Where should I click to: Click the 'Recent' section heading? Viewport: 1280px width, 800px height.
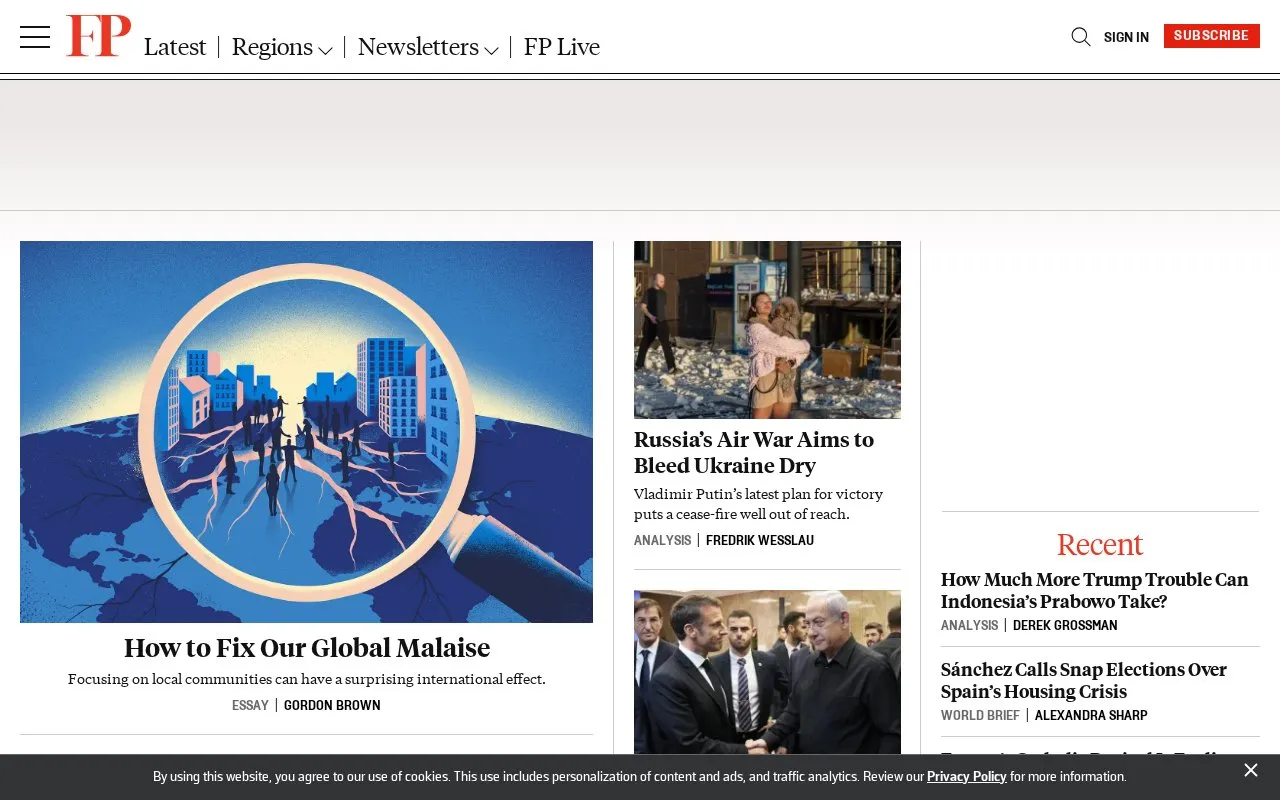coord(1100,544)
